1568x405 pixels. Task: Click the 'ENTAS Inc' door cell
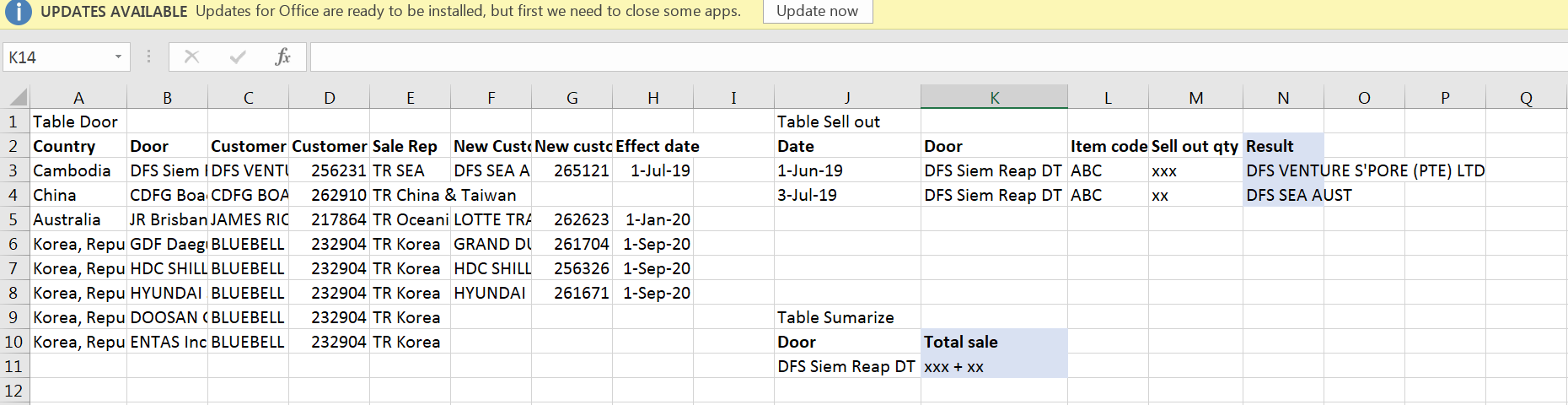(167, 342)
